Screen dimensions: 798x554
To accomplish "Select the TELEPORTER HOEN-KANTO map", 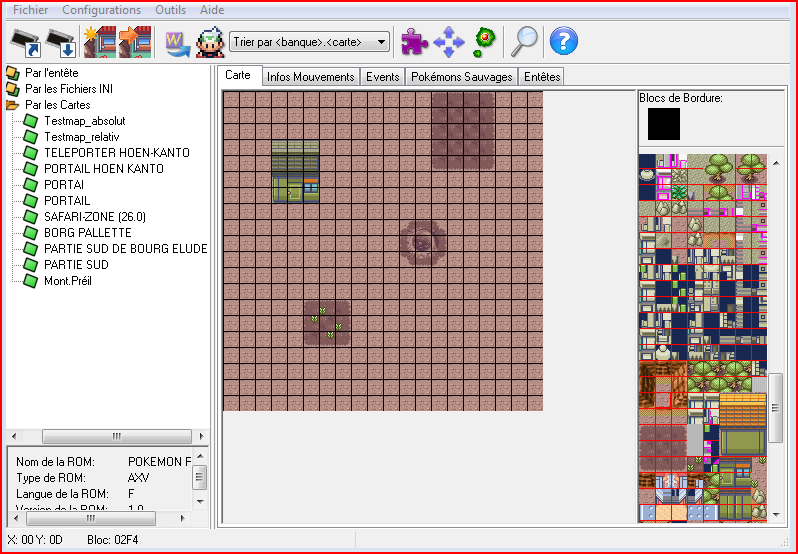I will coord(117,153).
